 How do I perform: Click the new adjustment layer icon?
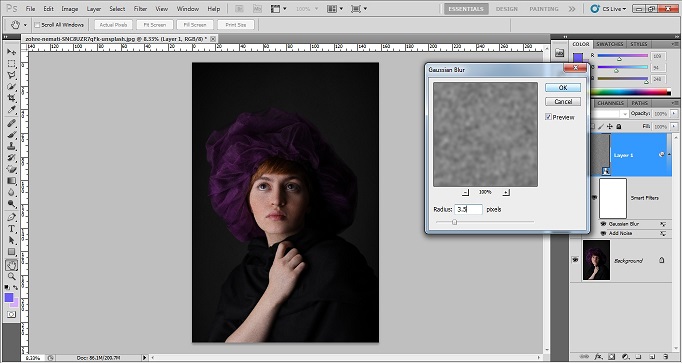point(625,357)
